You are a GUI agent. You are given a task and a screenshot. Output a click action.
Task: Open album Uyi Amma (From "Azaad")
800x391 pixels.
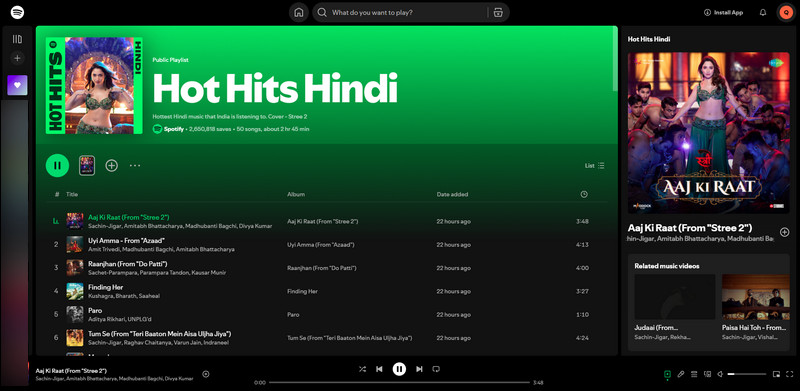tap(320, 245)
